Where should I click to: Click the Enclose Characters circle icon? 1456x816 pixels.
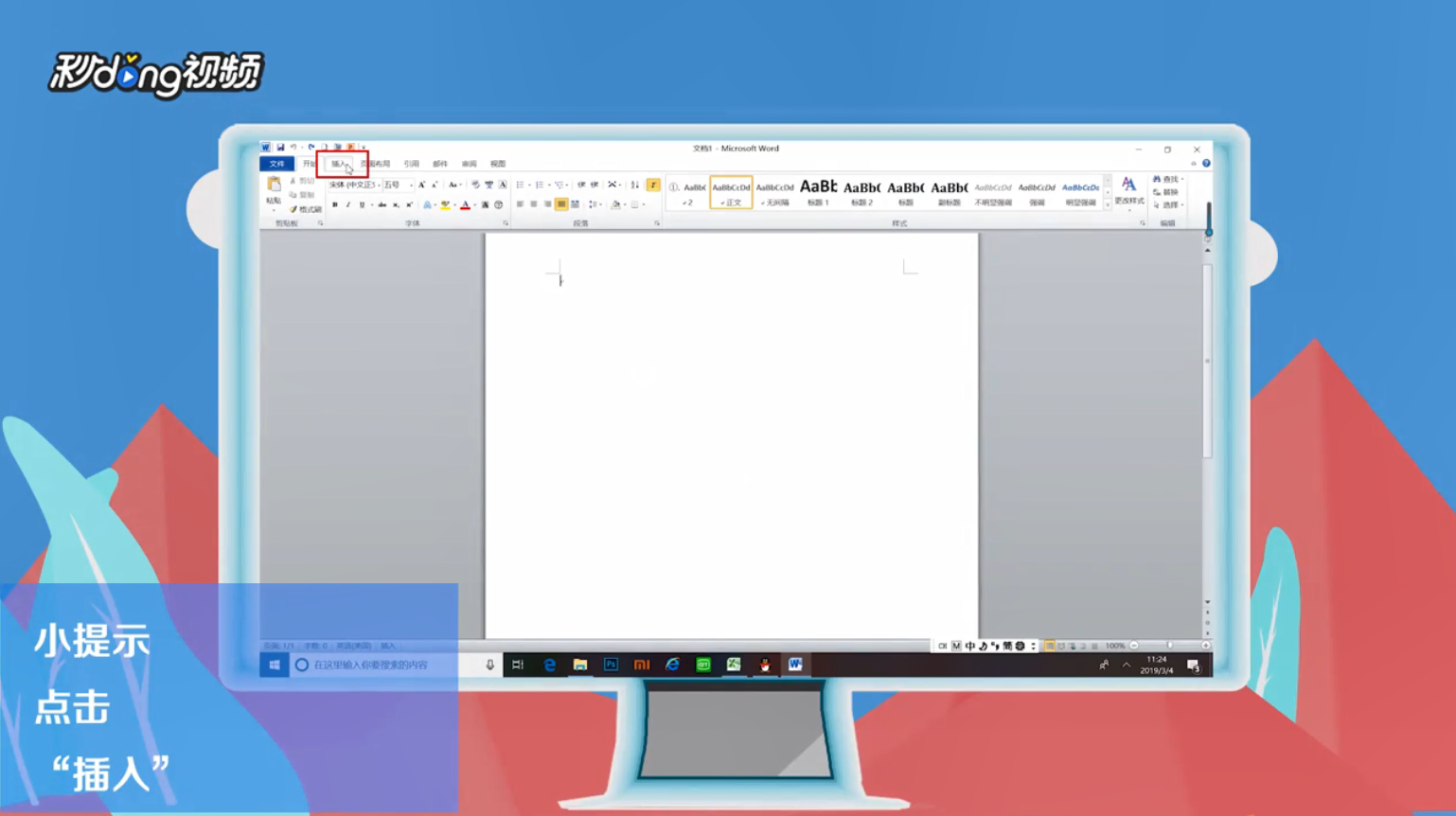[x=499, y=204]
